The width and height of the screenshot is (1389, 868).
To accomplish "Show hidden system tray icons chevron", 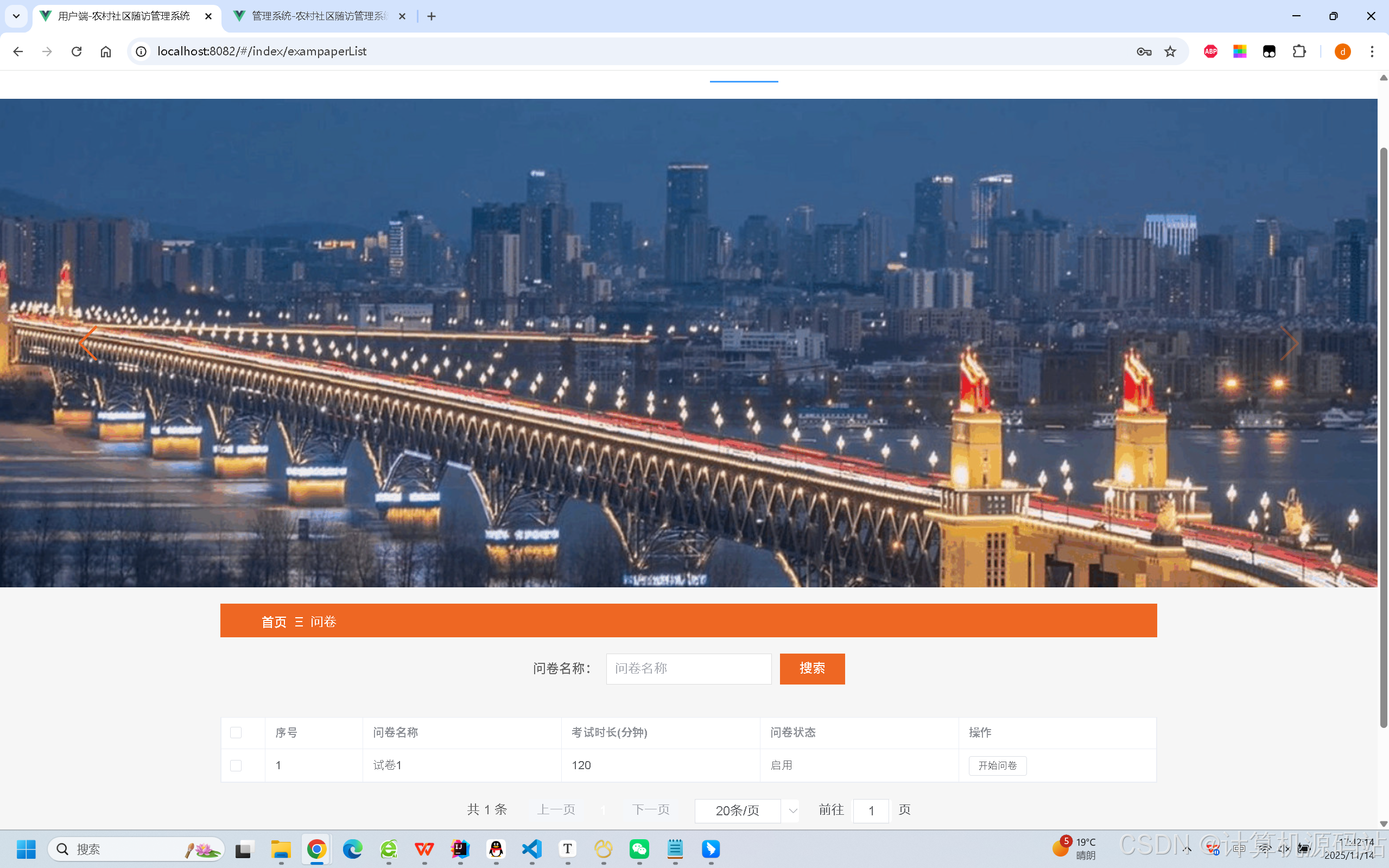I will click(x=1187, y=848).
